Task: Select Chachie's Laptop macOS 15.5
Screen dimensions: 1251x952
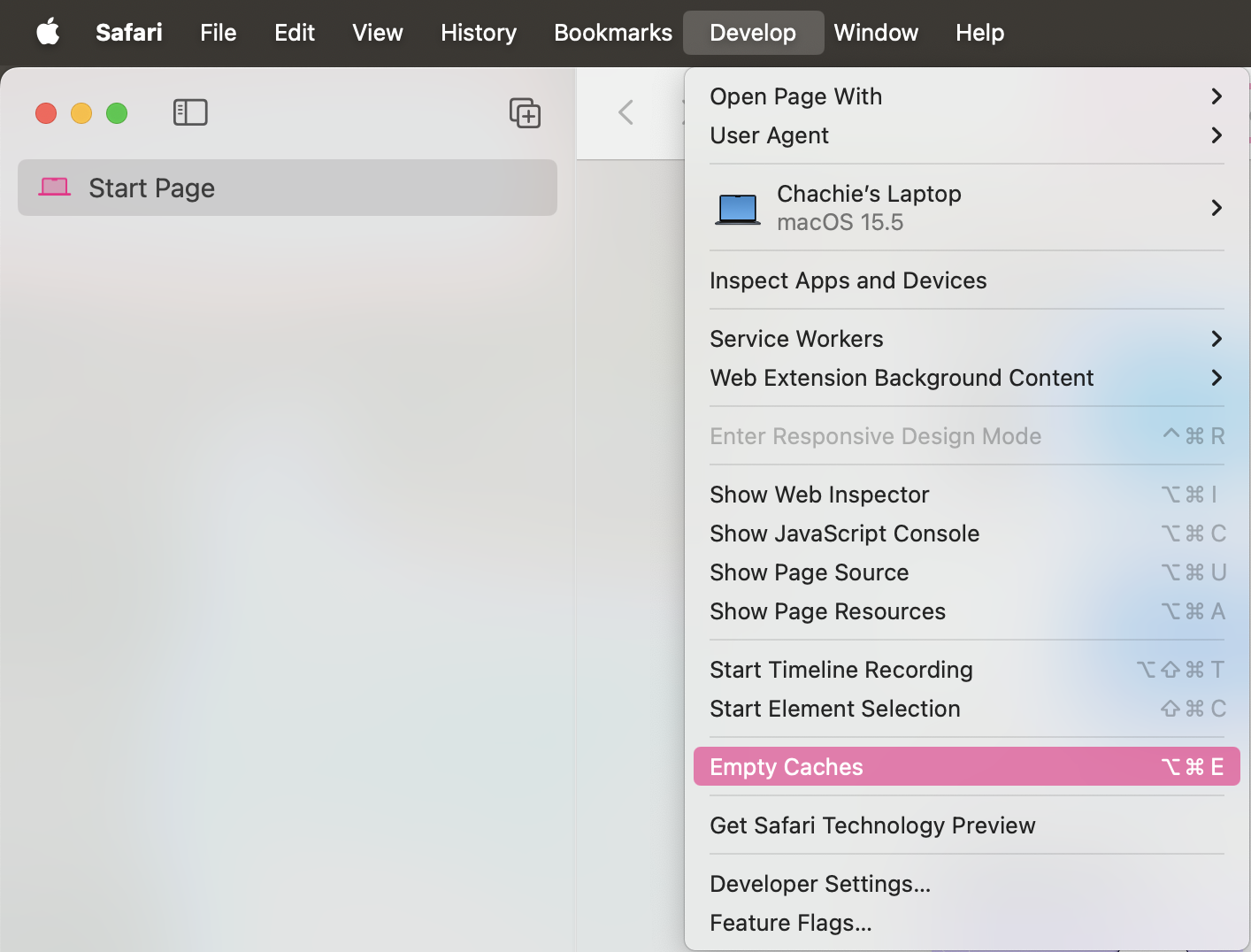Action: 967,208
